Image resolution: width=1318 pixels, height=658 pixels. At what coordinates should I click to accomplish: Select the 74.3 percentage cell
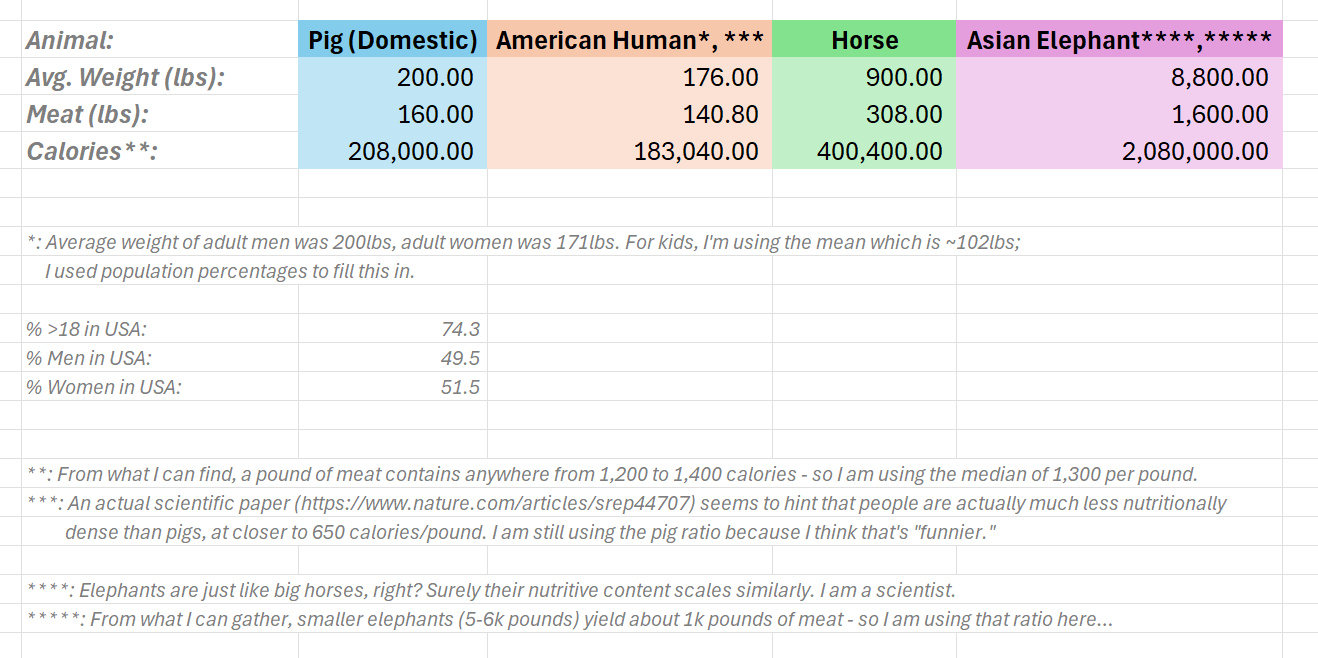392,329
